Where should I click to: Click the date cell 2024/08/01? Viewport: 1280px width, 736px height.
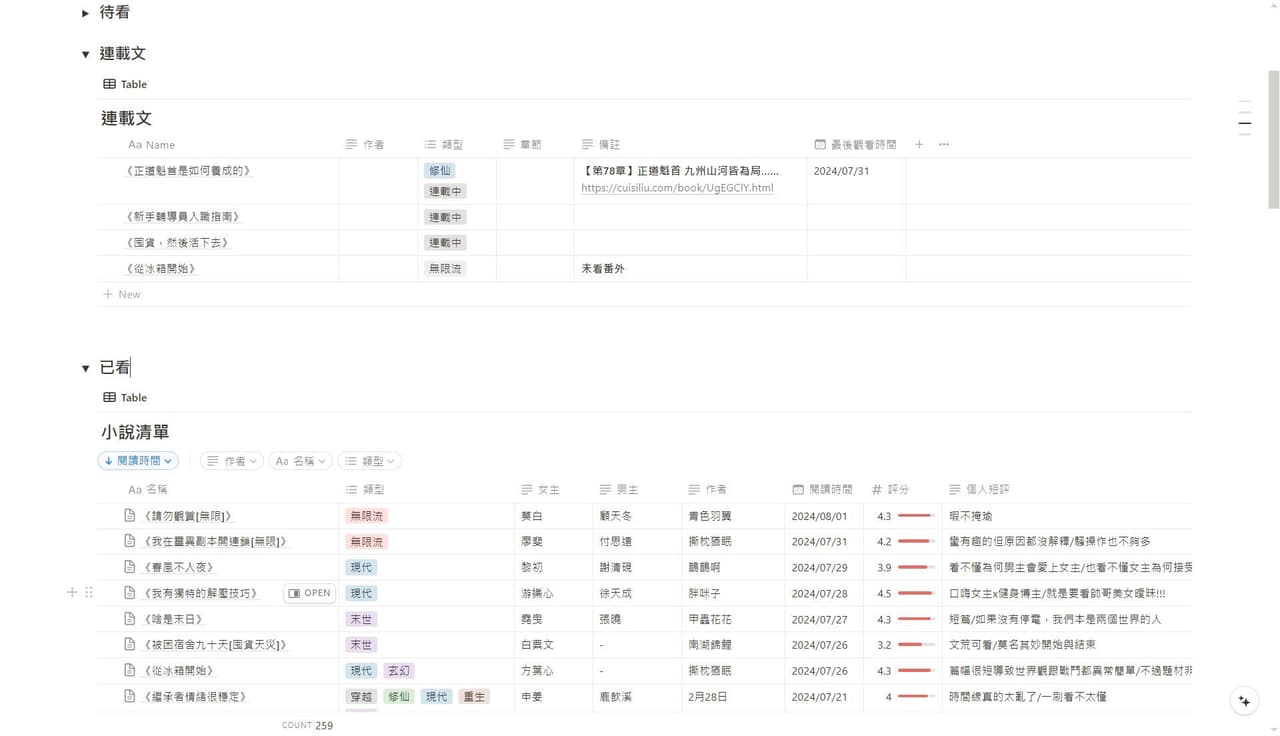click(824, 516)
